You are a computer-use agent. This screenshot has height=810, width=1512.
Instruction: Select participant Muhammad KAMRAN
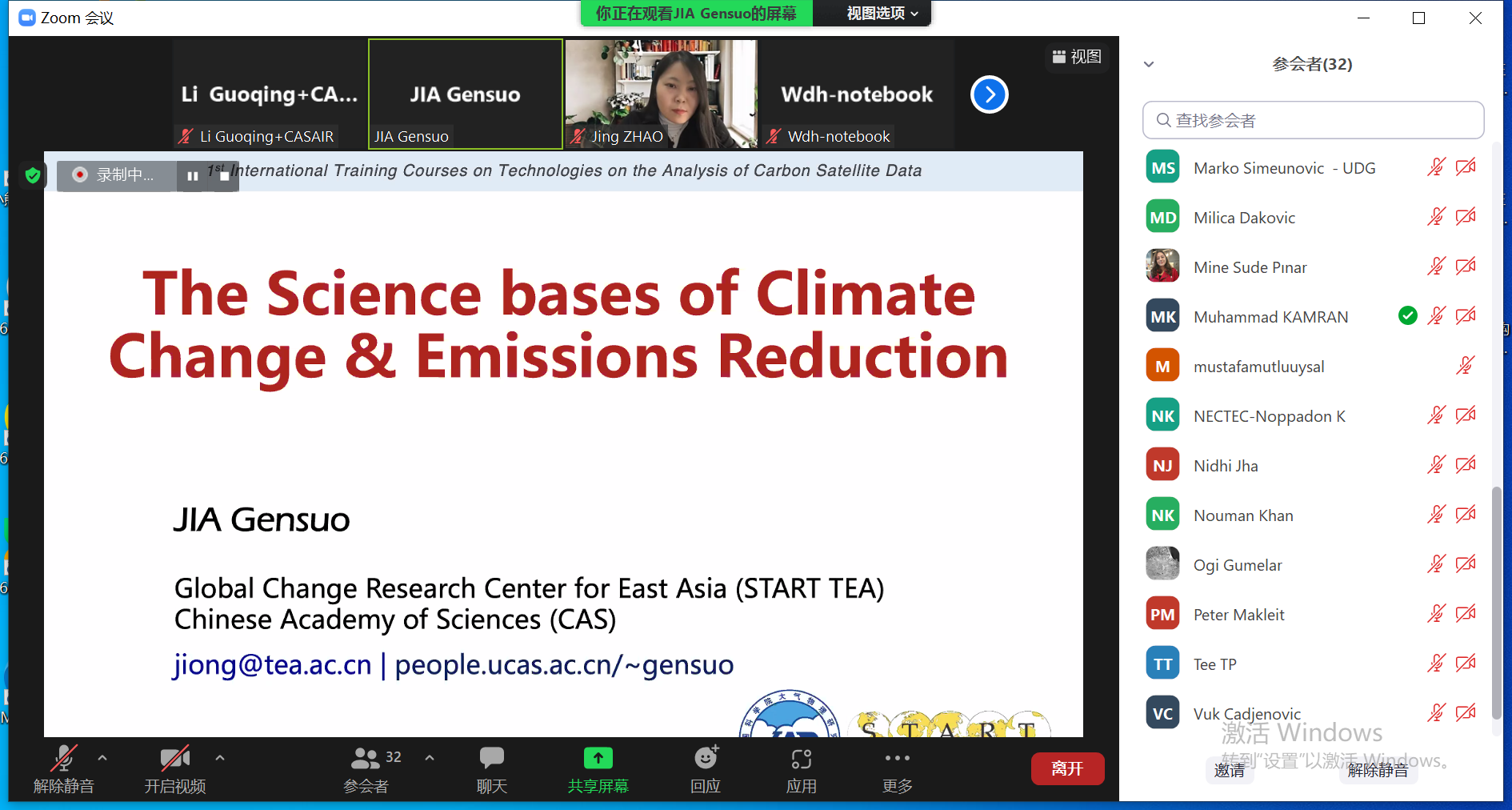tap(1313, 317)
